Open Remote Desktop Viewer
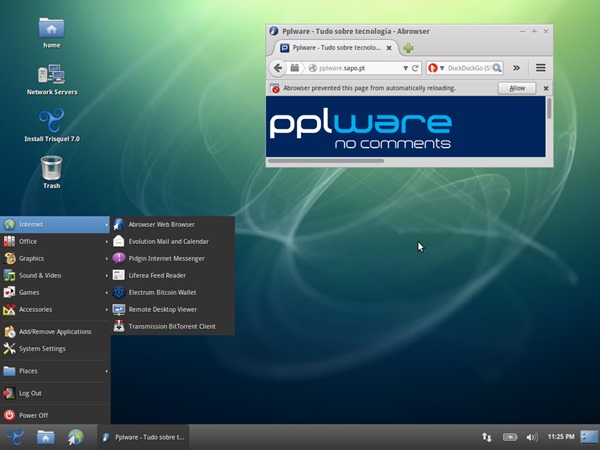The width and height of the screenshot is (600, 450). (x=173, y=309)
